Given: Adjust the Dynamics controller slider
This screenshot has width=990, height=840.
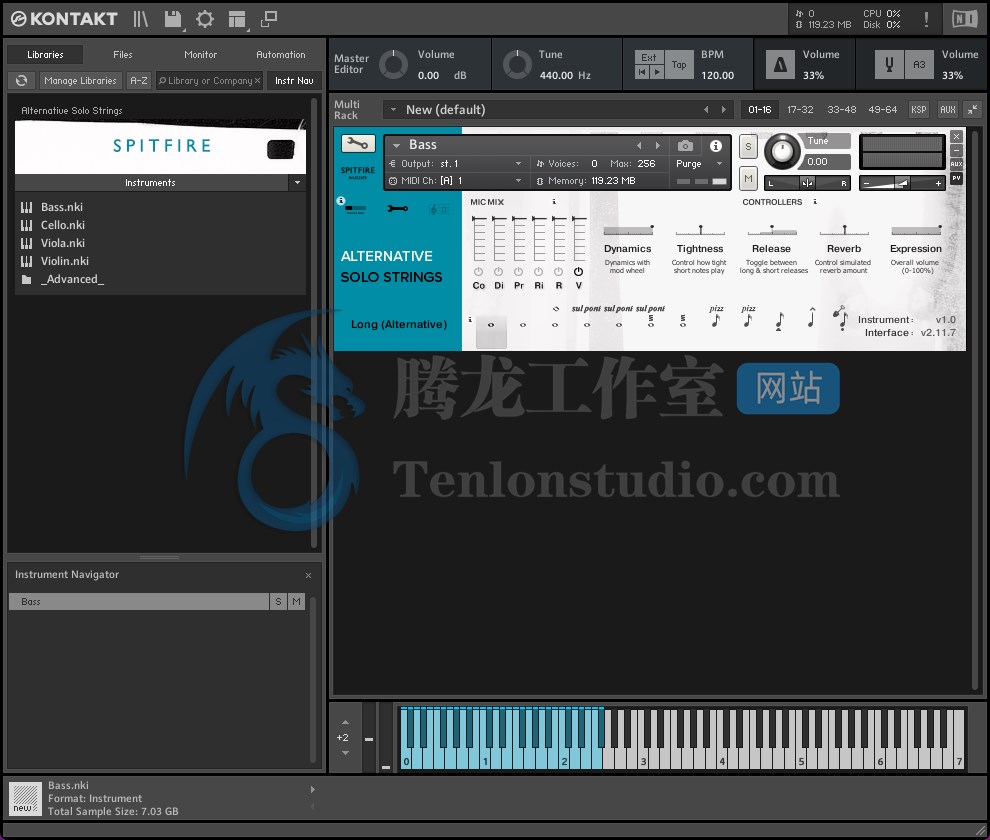Looking at the screenshot, I should (x=628, y=230).
